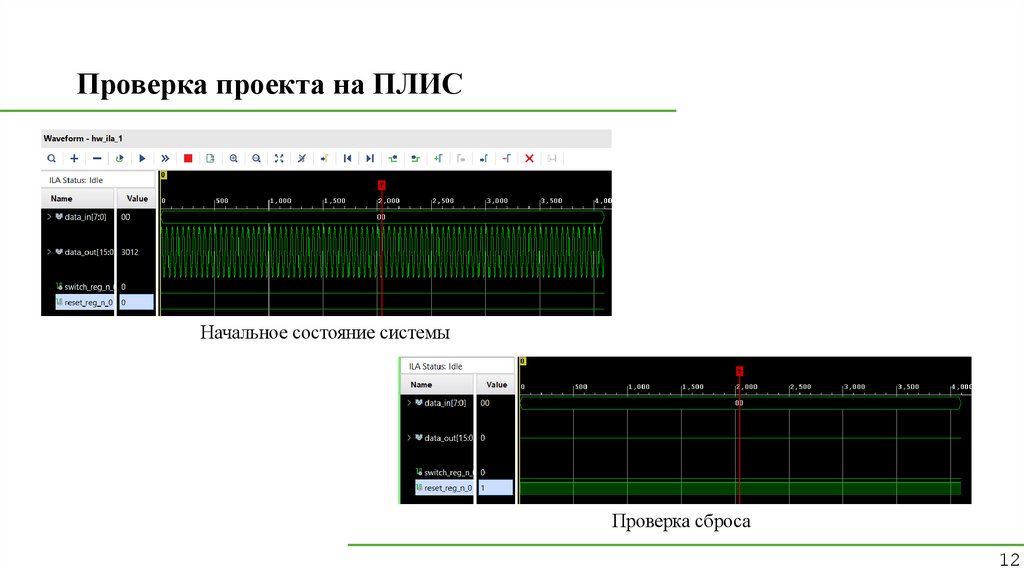The height and width of the screenshot is (574, 1024).
Task: Click the Value column header in upper waveform
Action: pos(136,199)
